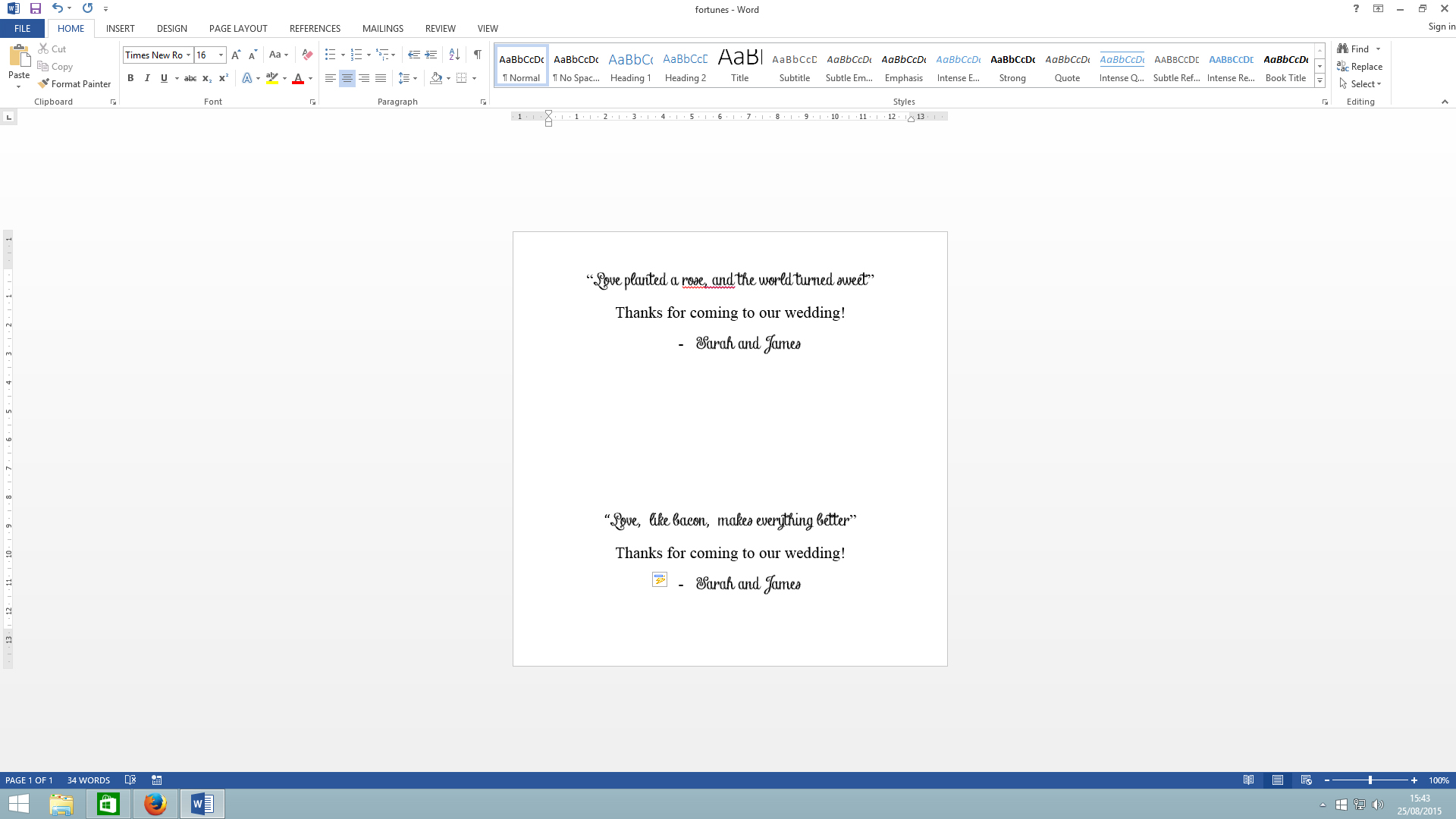Apply the Title style

pyautogui.click(x=739, y=65)
